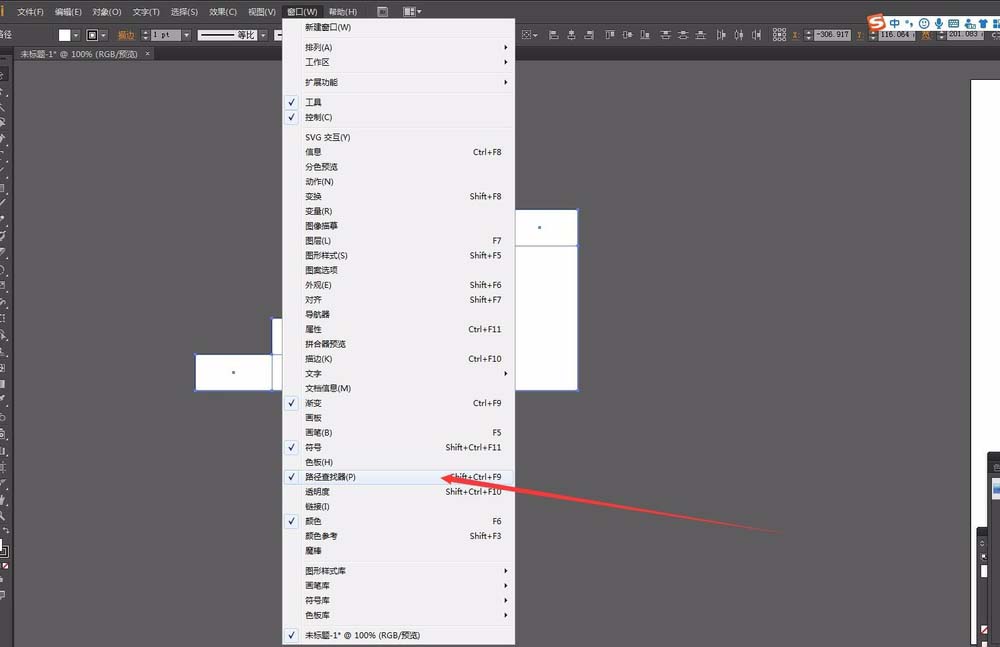Expand 扩展功能 submenu
The height and width of the screenshot is (647, 1000).
point(399,82)
